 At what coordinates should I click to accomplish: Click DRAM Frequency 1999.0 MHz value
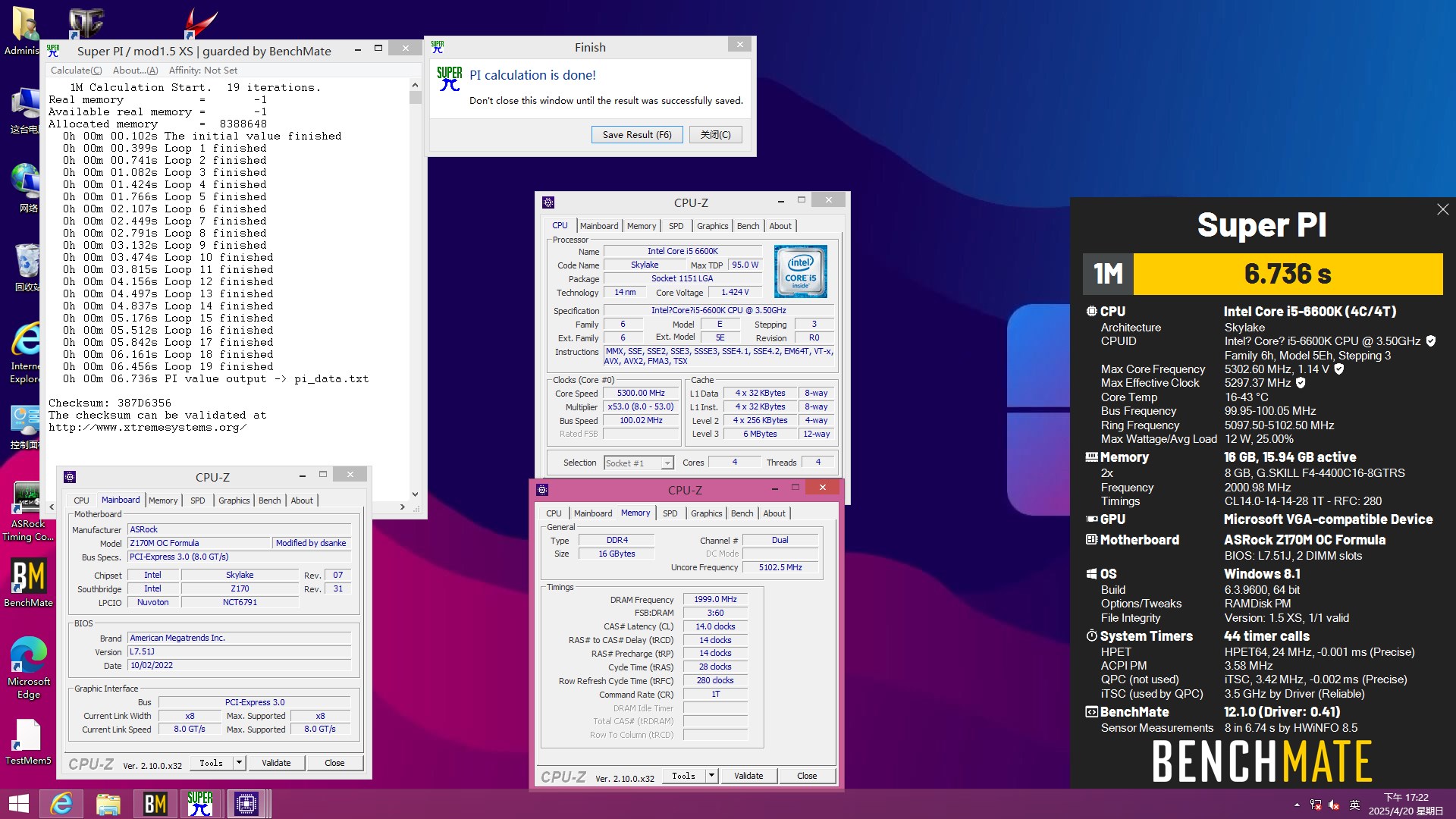pos(715,599)
